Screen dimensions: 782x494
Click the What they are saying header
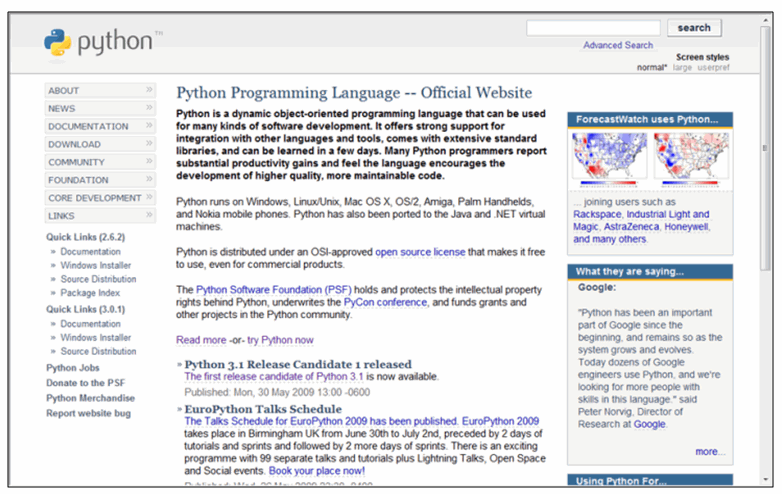coord(650,272)
